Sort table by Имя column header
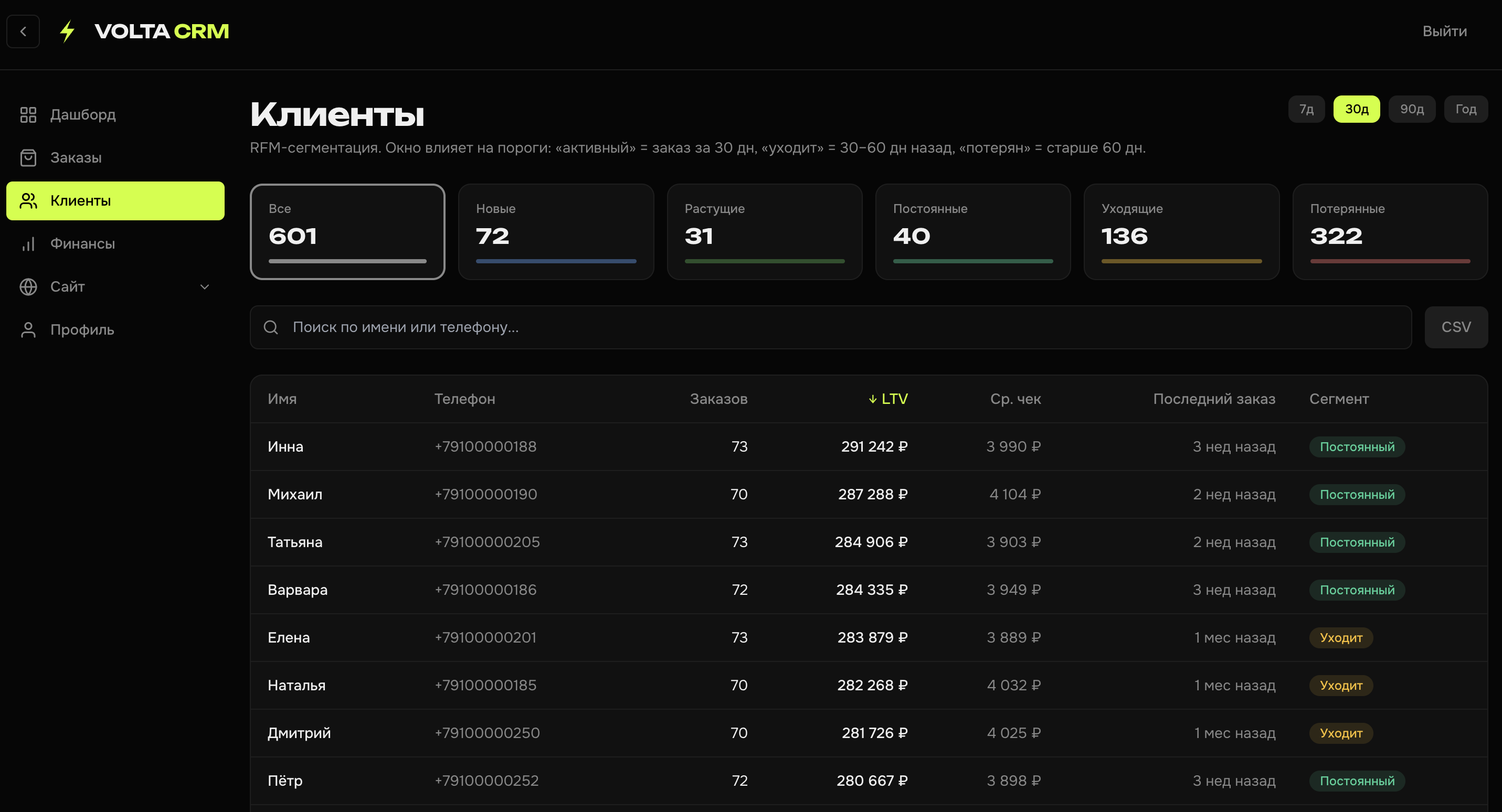 (282, 399)
